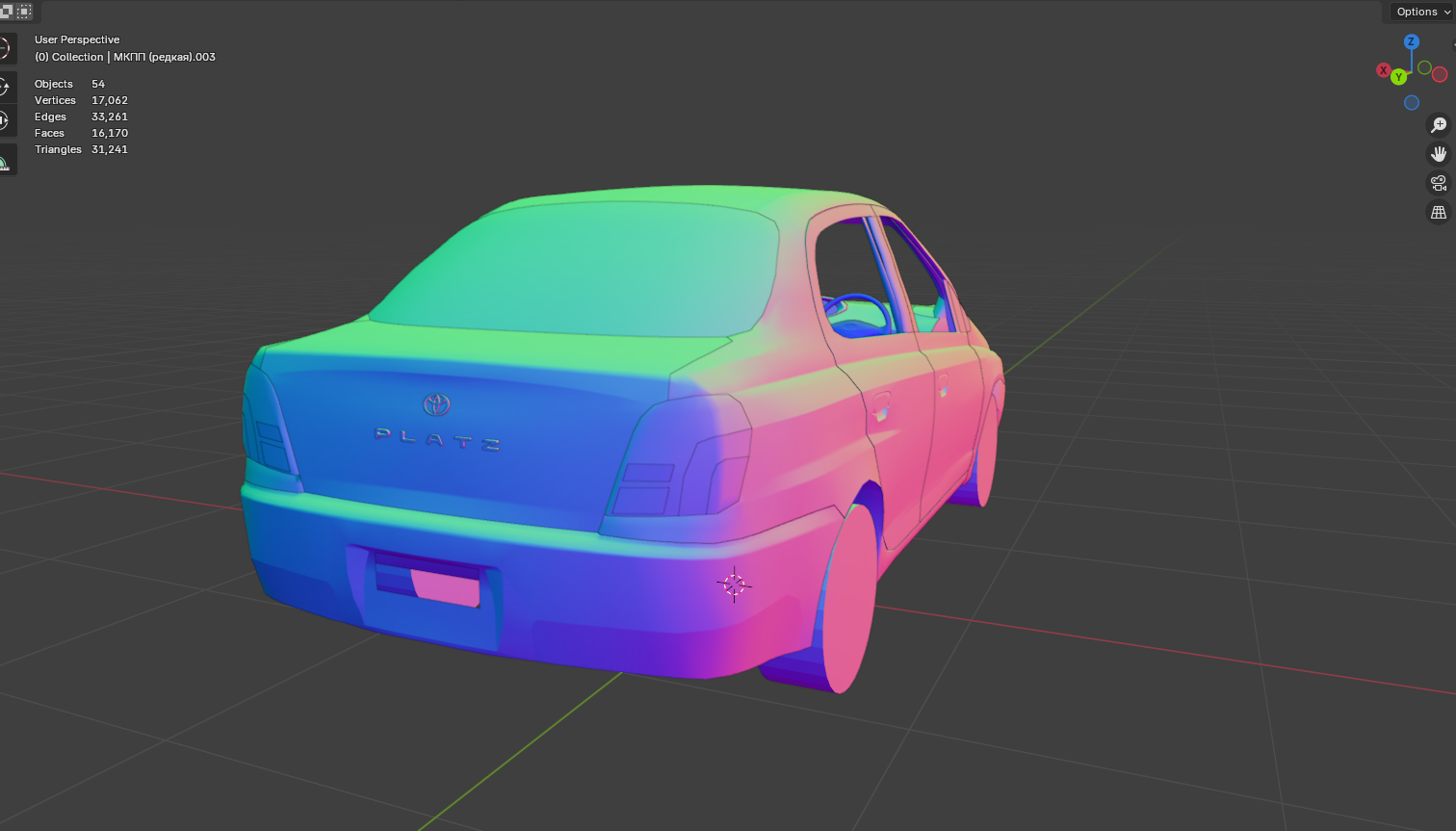Select the dashed-square selection mode icon
The width and height of the screenshot is (1456, 831).
tap(24, 12)
